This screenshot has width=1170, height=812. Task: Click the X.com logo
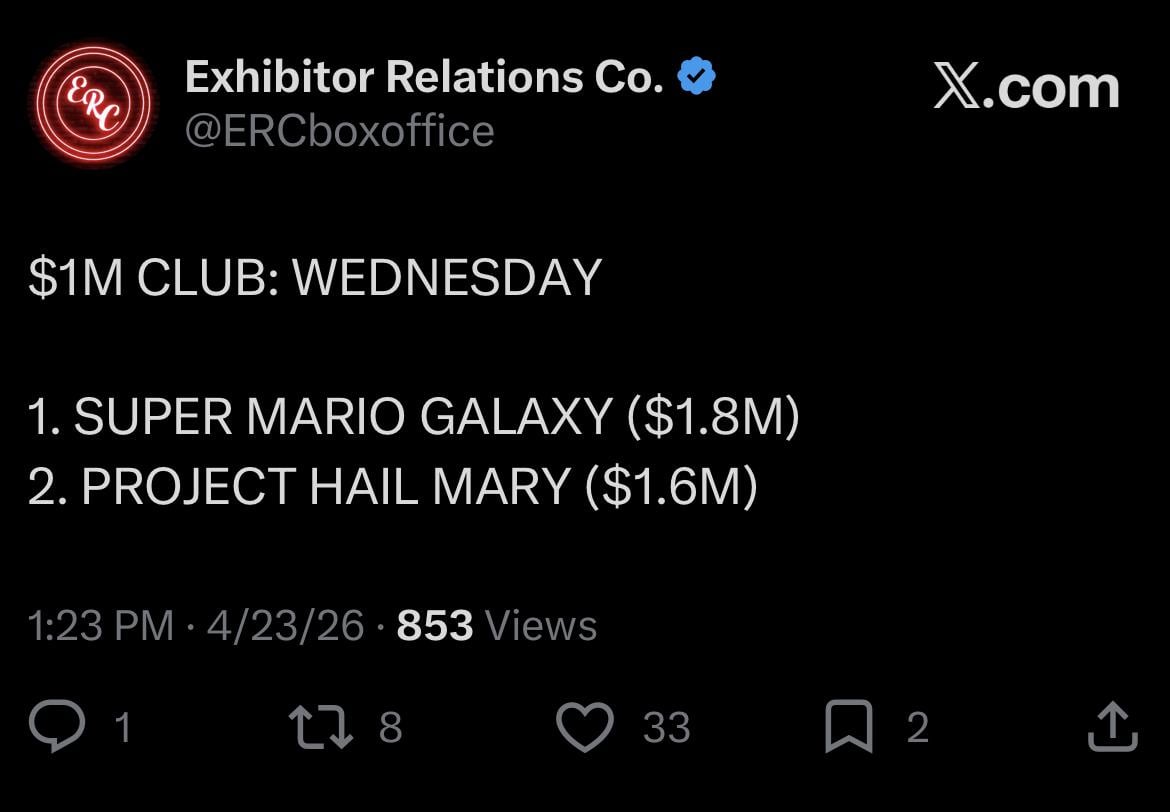point(1026,88)
